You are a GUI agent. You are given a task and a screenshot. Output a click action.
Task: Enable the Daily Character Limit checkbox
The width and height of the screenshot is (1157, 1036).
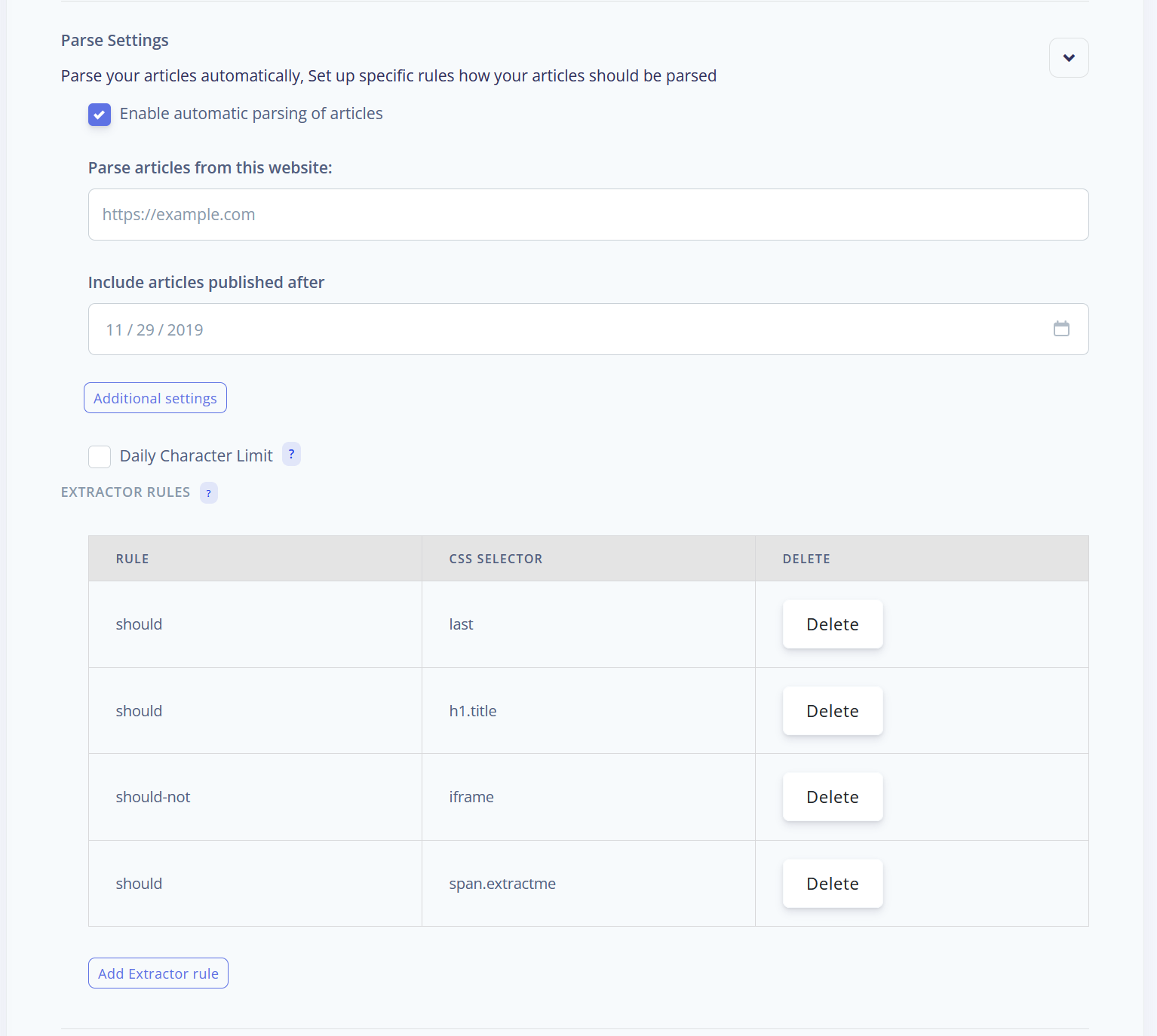(100, 457)
